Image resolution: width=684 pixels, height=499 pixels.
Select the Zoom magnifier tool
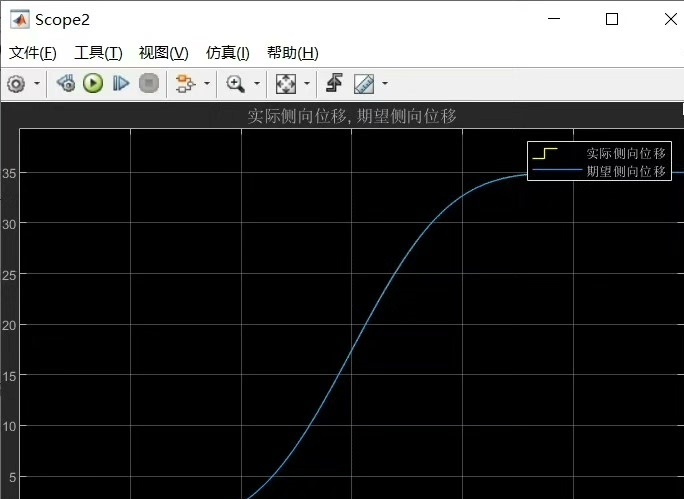click(x=236, y=83)
